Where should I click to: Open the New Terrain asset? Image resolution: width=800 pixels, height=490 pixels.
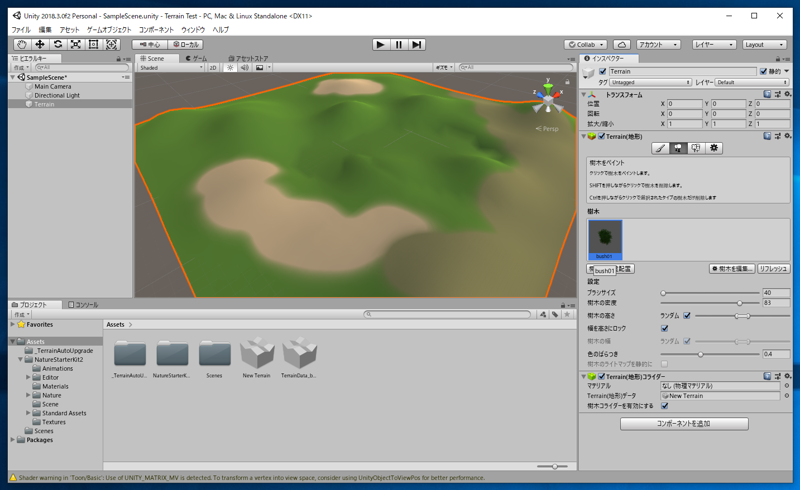coord(257,357)
